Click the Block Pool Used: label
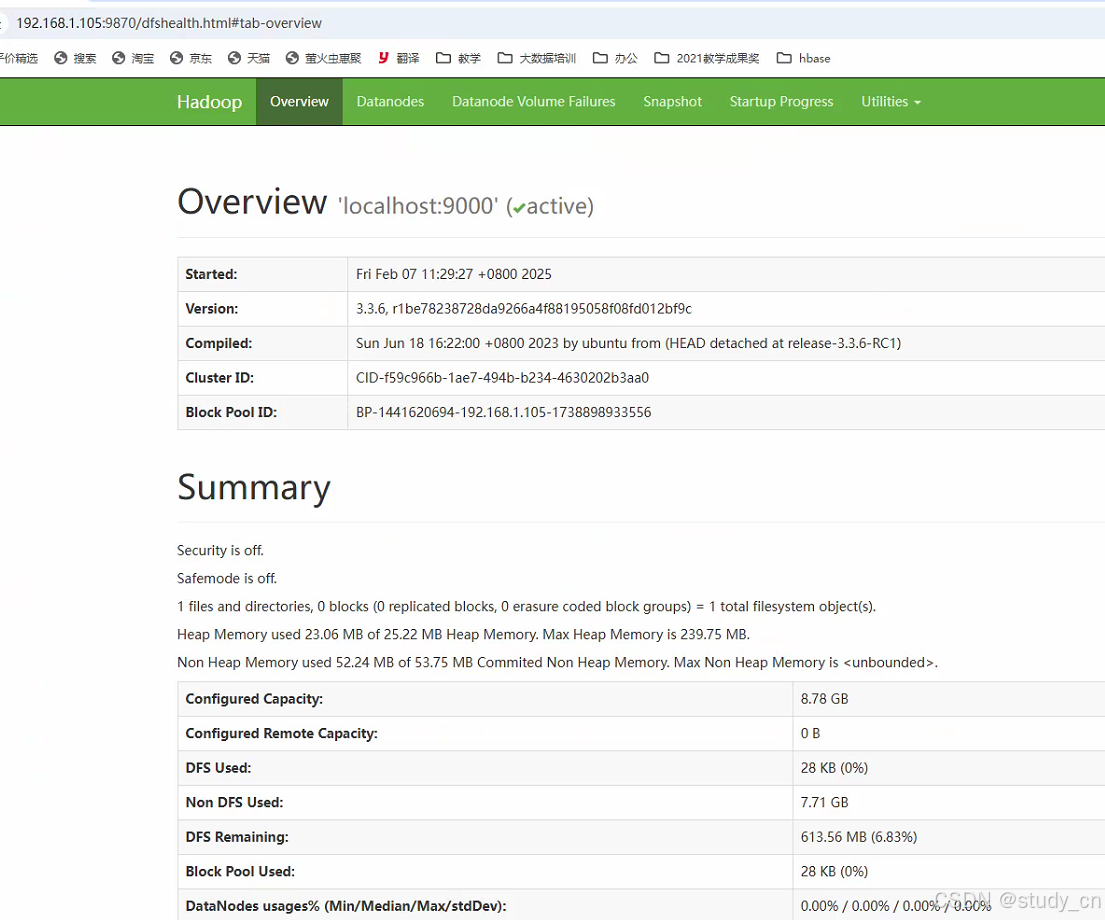 click(x=240, y=871)
